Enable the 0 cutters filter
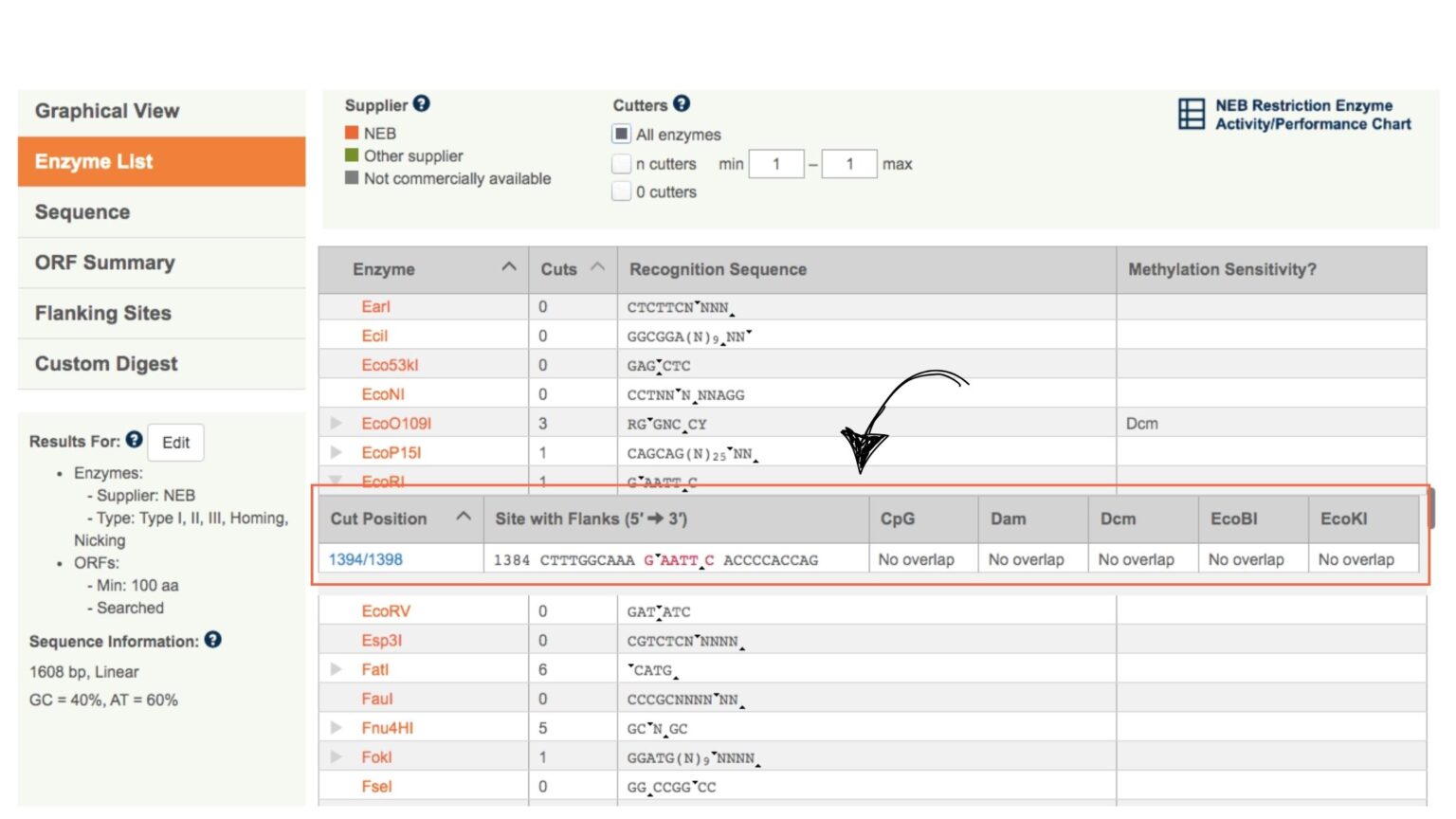The width and height of the screenshot is (1456, 819). 622,191
